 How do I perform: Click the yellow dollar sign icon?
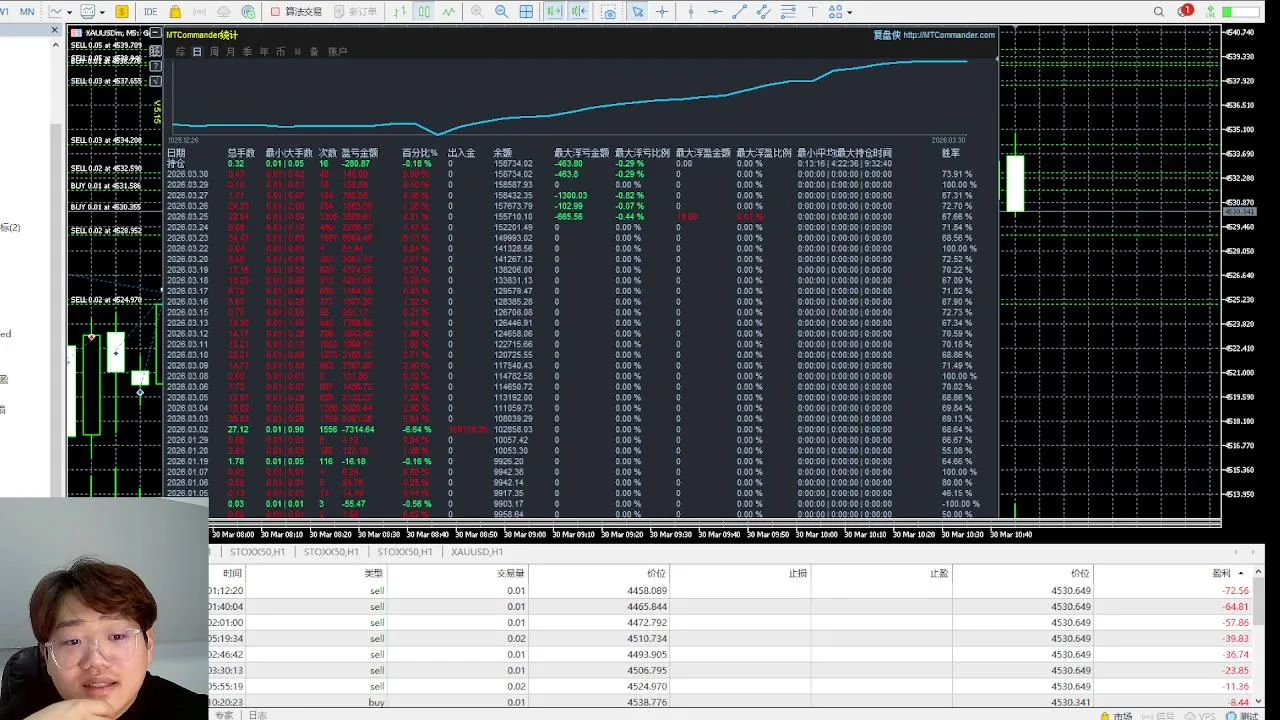click(122, 12)
